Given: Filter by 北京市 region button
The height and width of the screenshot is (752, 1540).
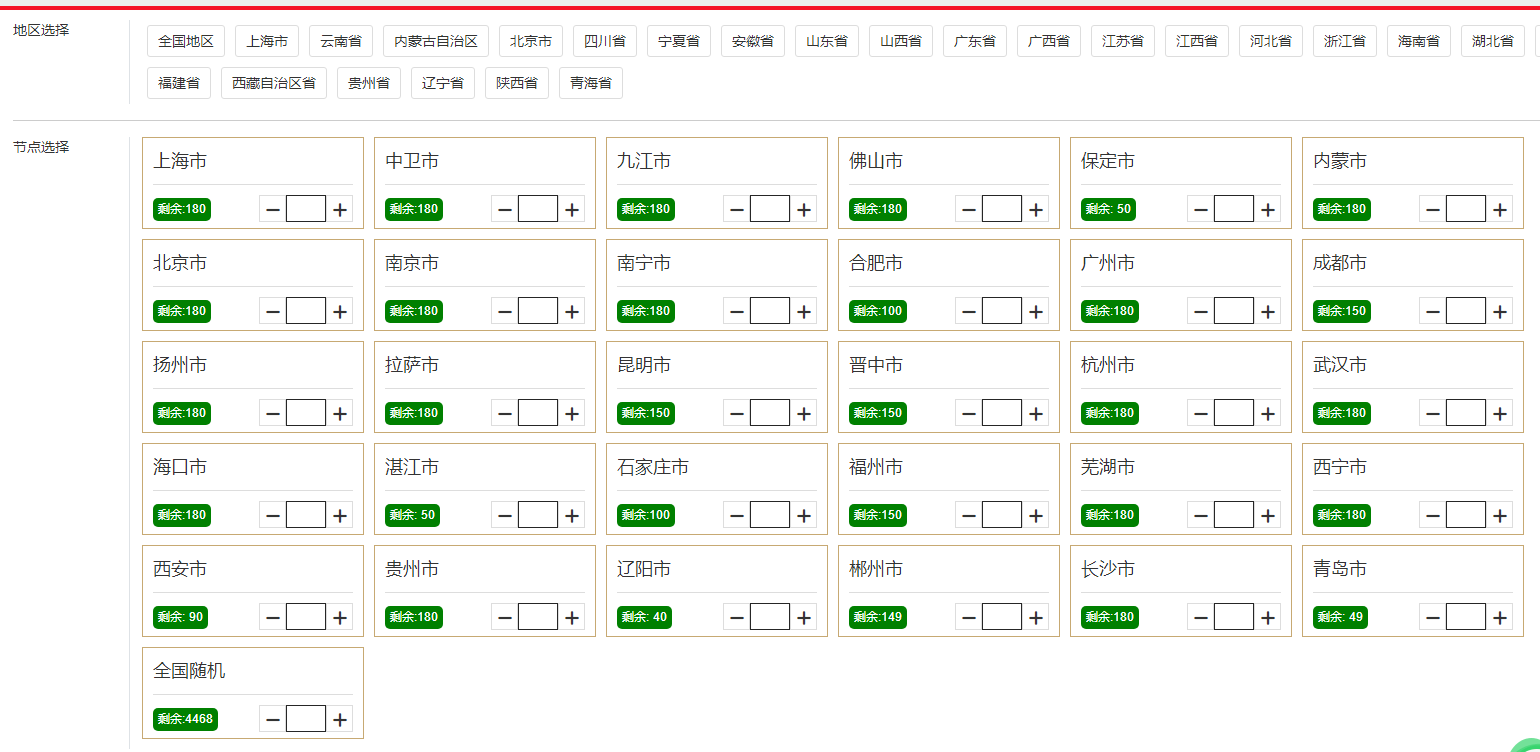Looking at the screenshot, I should pos(531,41).
